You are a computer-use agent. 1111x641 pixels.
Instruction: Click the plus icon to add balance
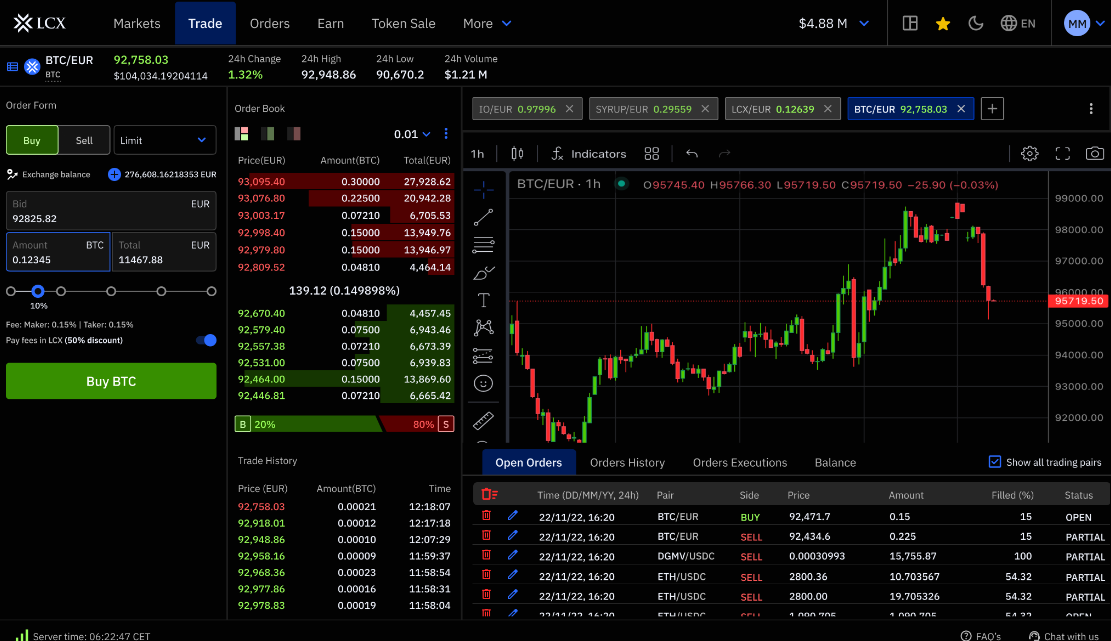click(114, 174)
